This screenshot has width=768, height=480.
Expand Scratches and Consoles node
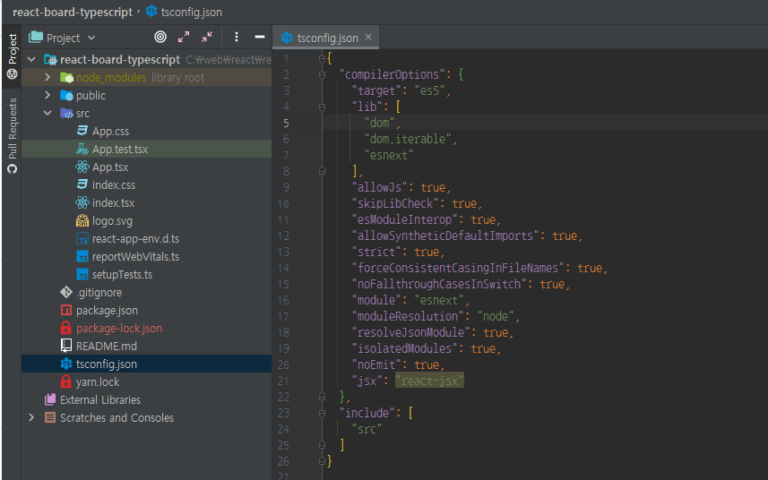tap(31, 418)
